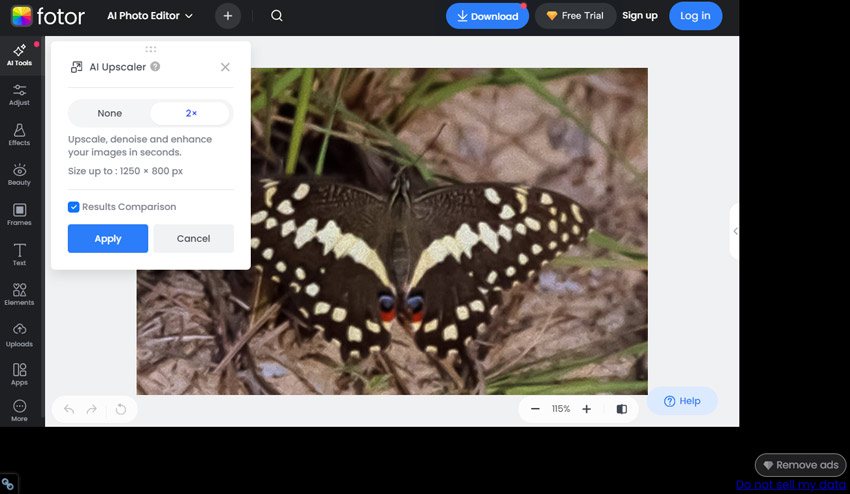This screenshot has width=850, height=494.
Task: Open the Apps panel
Action: pos(20,375)
